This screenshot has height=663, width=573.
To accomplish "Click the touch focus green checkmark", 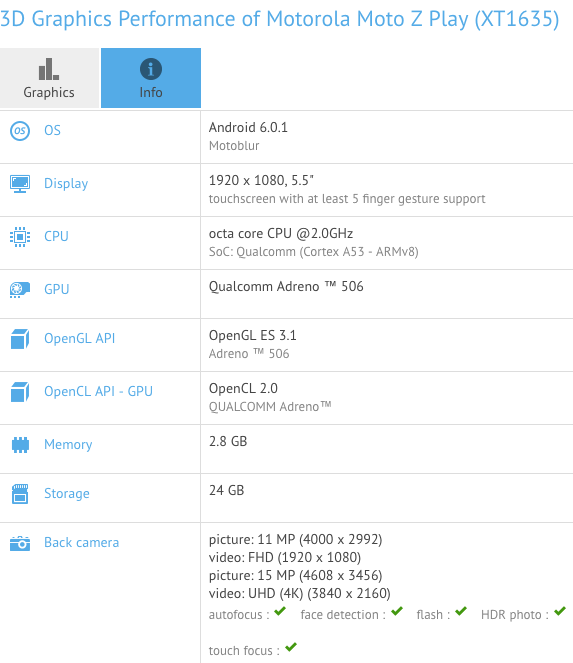I will (x=291, y=647).
